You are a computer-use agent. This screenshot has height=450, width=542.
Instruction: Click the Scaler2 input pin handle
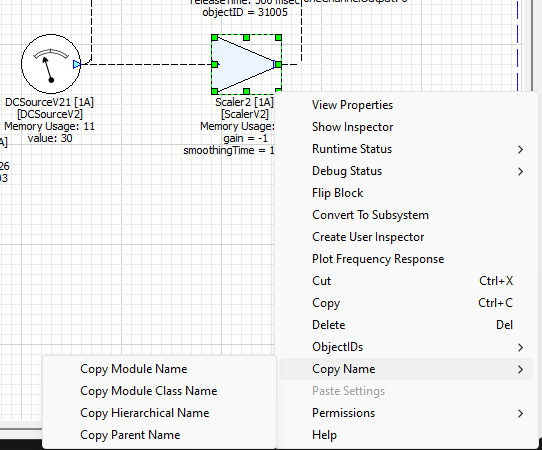pos(215,64)
